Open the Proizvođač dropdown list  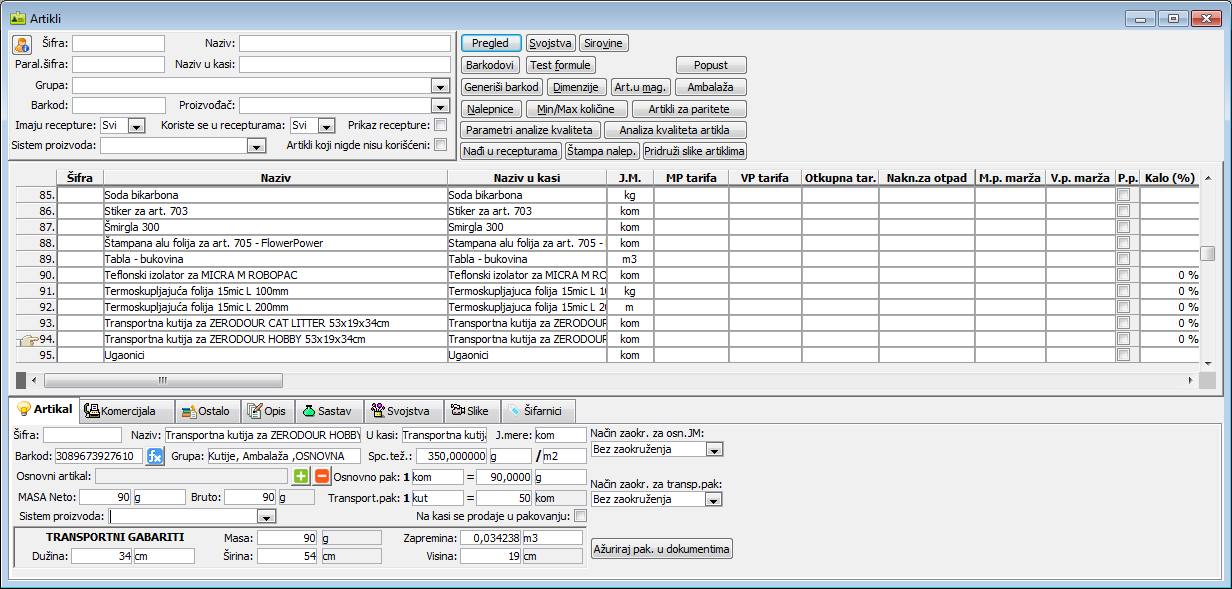440,106
